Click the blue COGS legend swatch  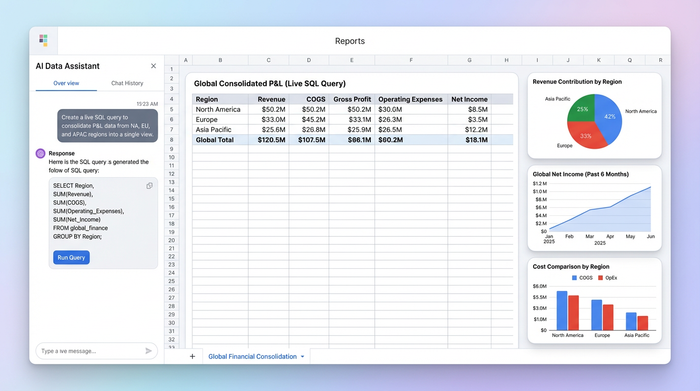click(574, 278)
